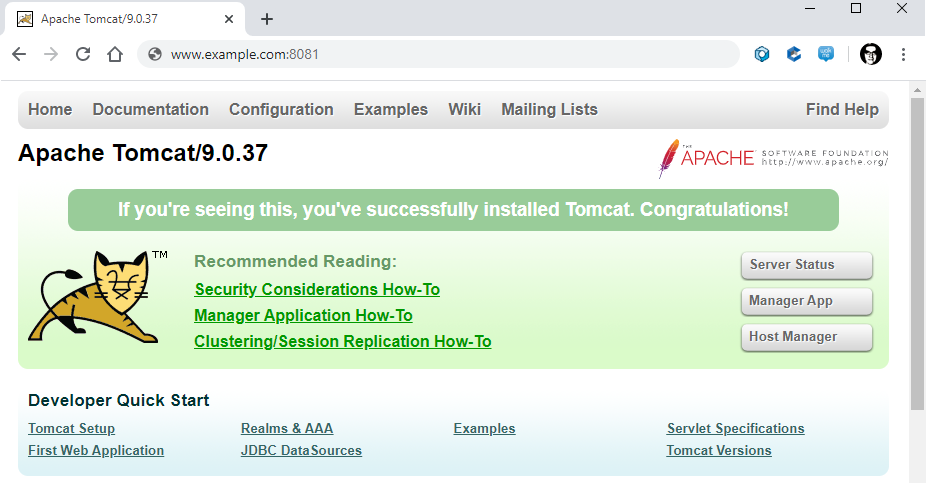Open the Home nav item
This screenshot has width=931, height=483.
click(50, 109)
